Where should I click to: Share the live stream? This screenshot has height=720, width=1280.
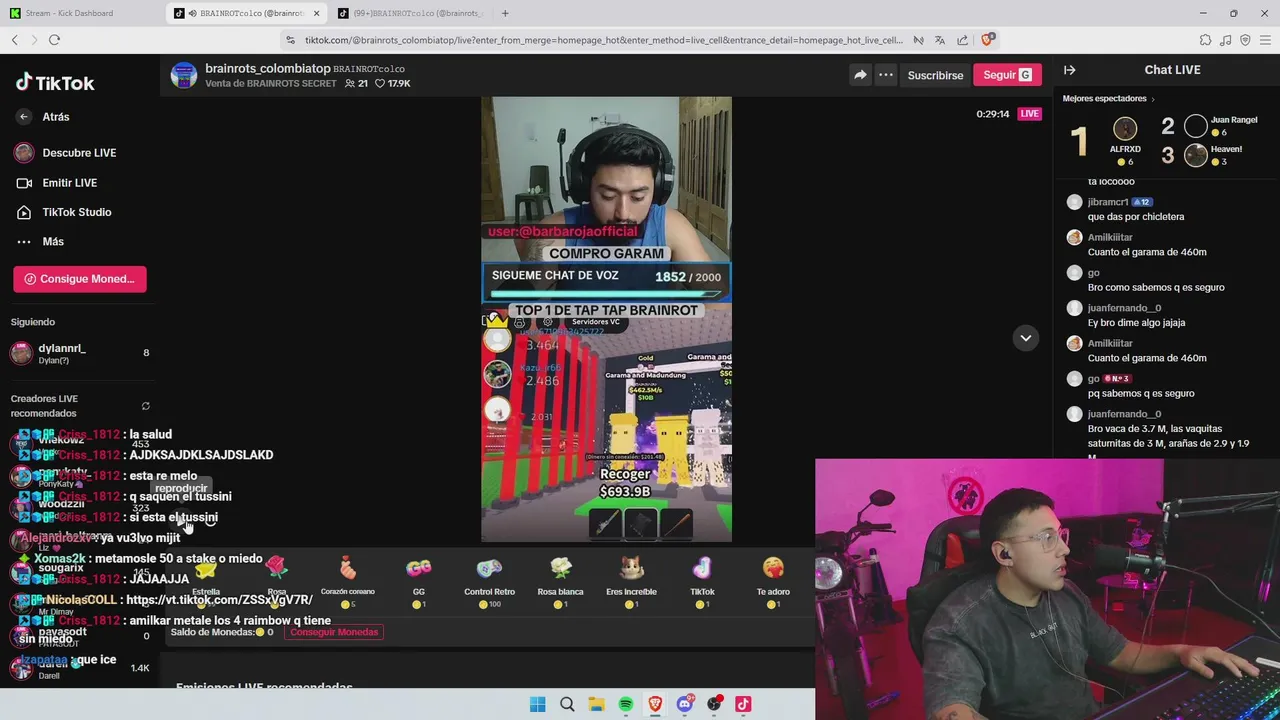[x=860, y=75]
